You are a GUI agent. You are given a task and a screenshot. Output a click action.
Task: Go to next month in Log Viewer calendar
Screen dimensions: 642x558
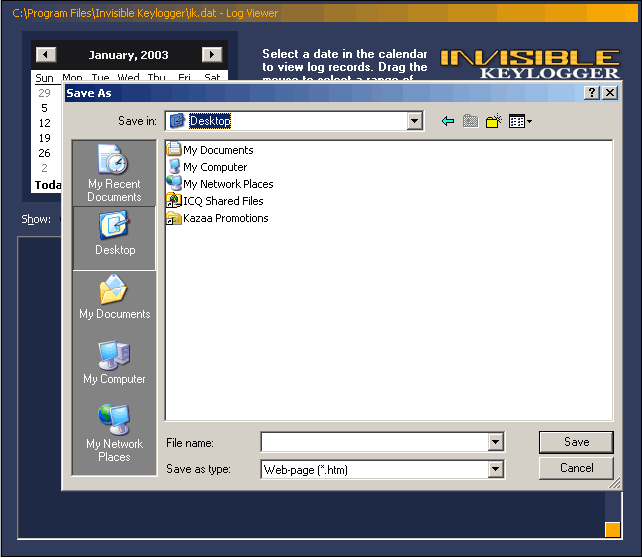(x=212, y=54)
